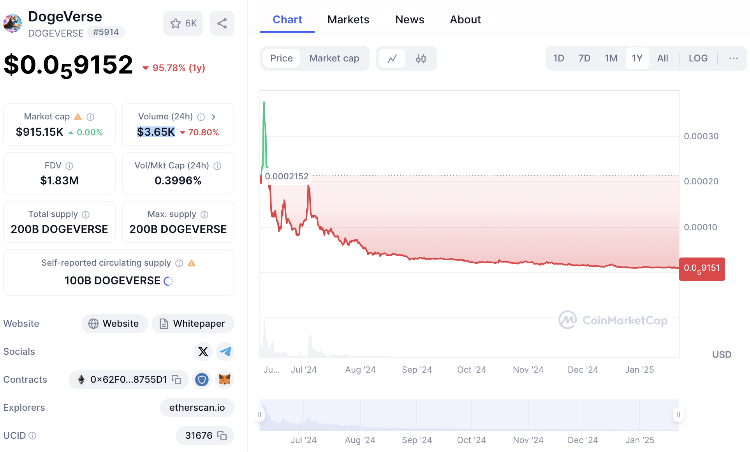Switch to the News tab
Image resolution: width=750 pixels, height=452 pixels.
click(x=409, y=20)
